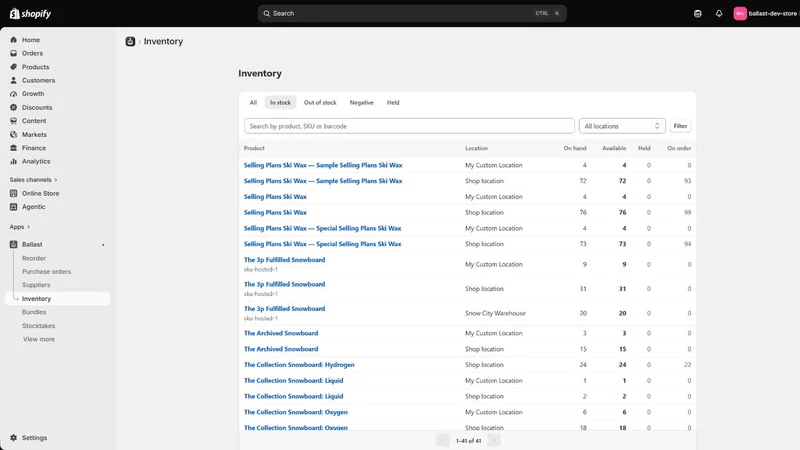Open Purchase orders in Ballast menu
The height and width of the screenshot is (450, 800).
click(x=46, y=271)
